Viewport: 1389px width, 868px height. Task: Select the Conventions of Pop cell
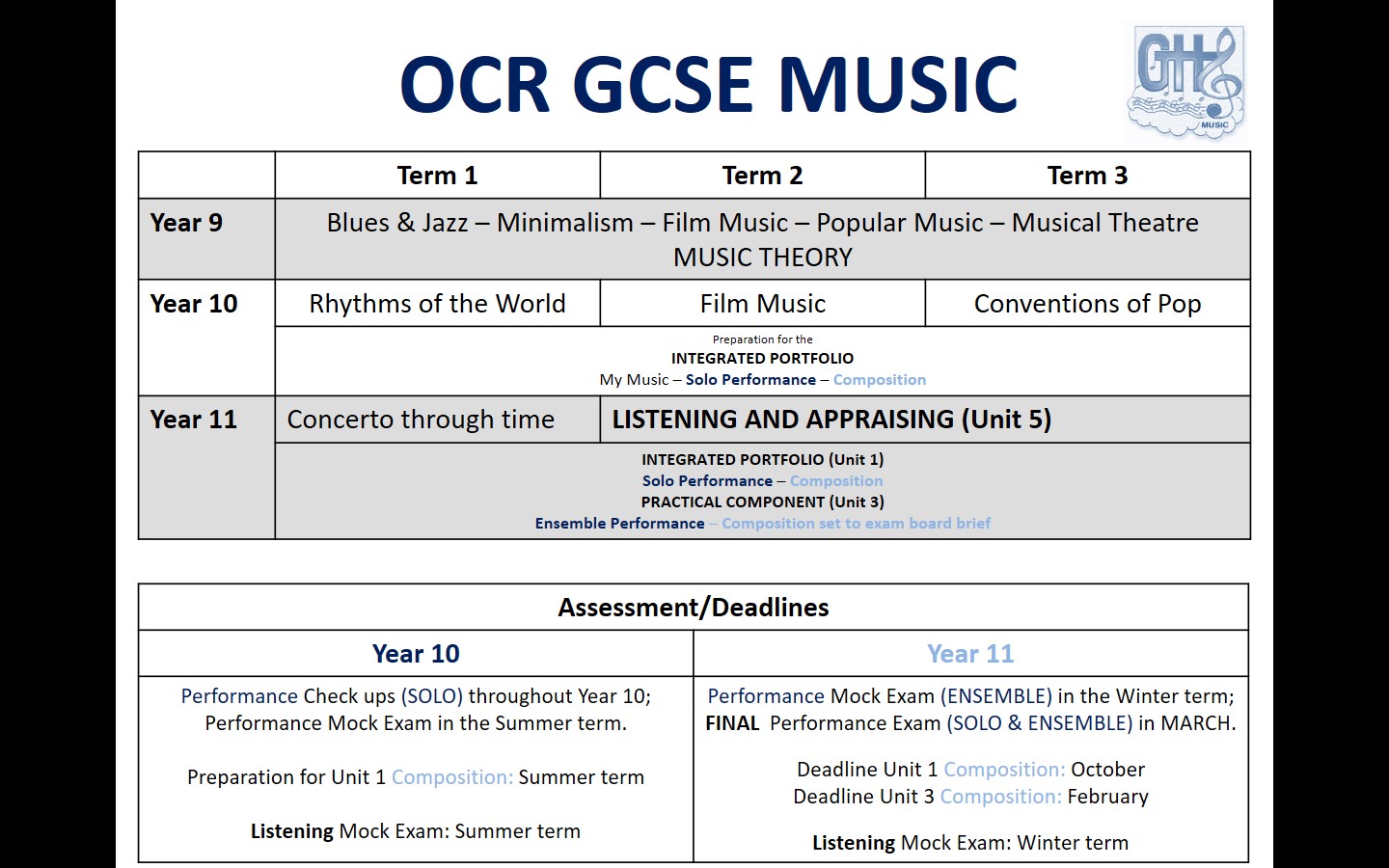click(1087, 304)
